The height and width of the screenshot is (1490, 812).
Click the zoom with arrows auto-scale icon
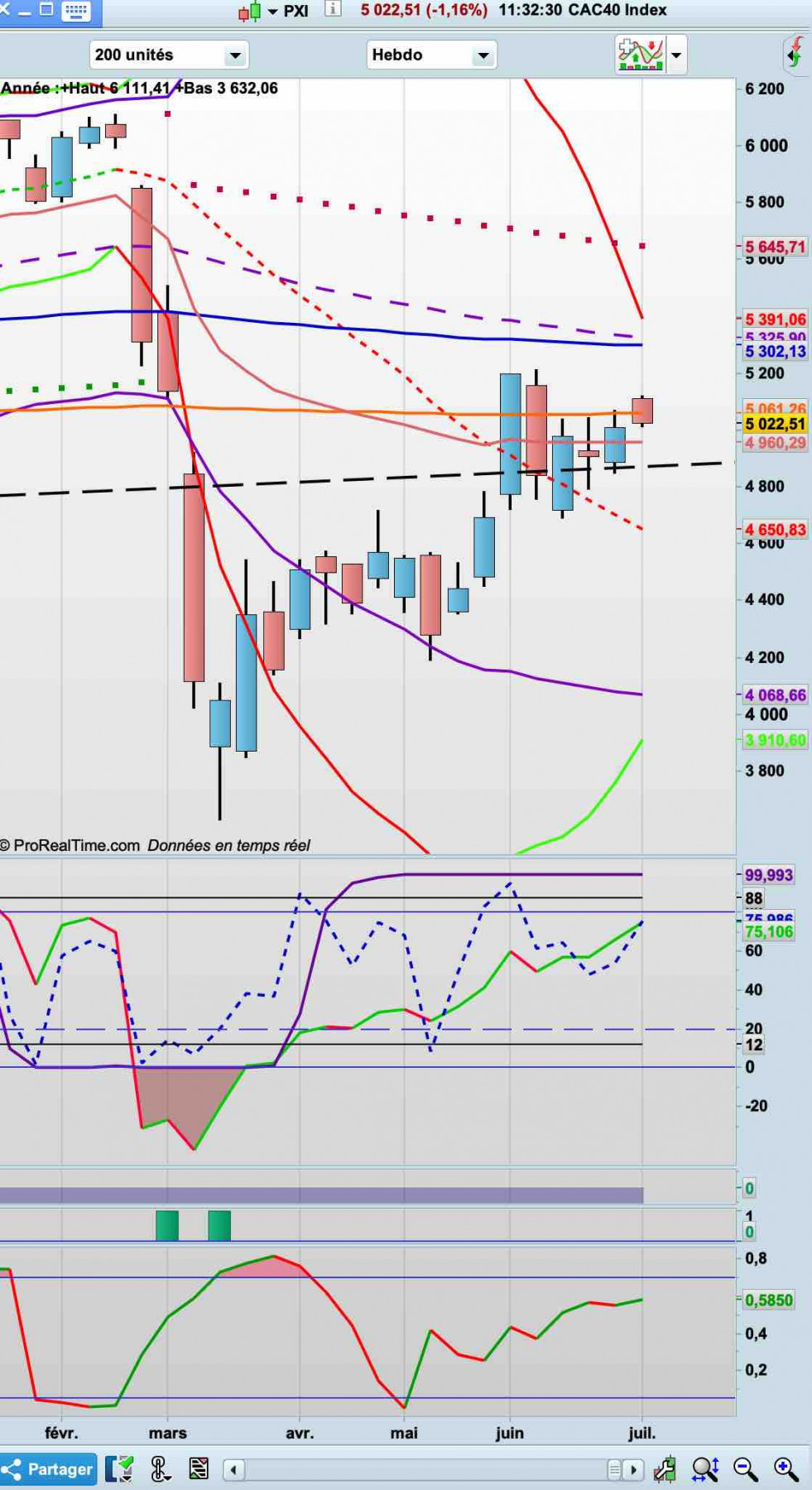[705, 1469]
